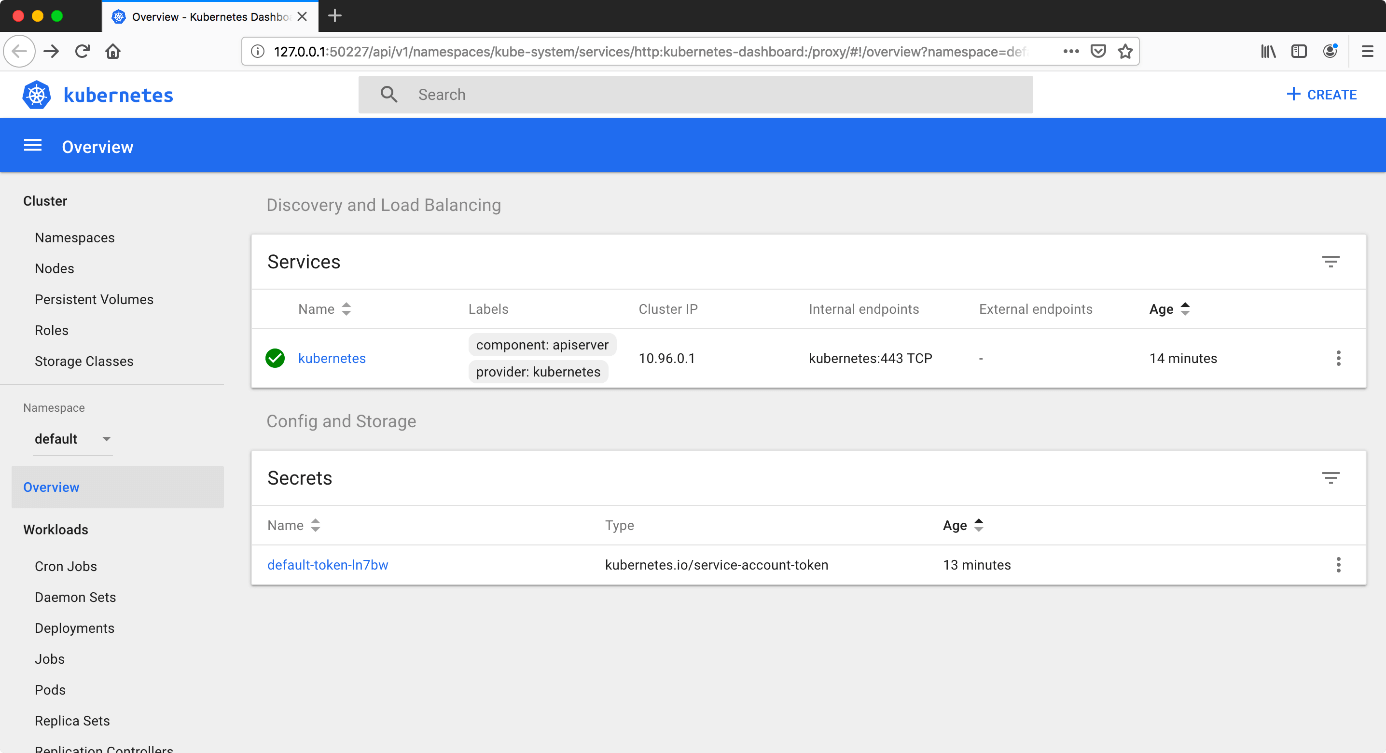Open the three-dot menu for the kubernetes service

(1338, 358)
